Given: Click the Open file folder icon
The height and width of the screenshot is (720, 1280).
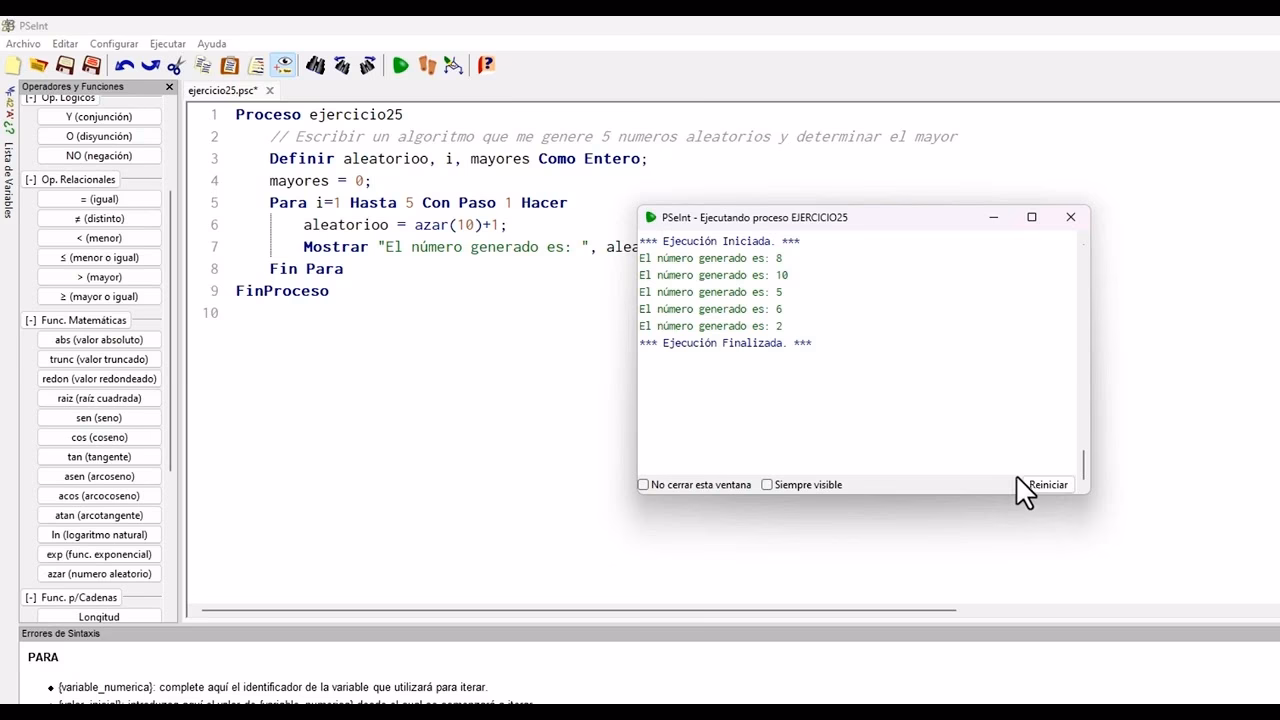Looking at the screenshot, I should click(x=38, y=66).
